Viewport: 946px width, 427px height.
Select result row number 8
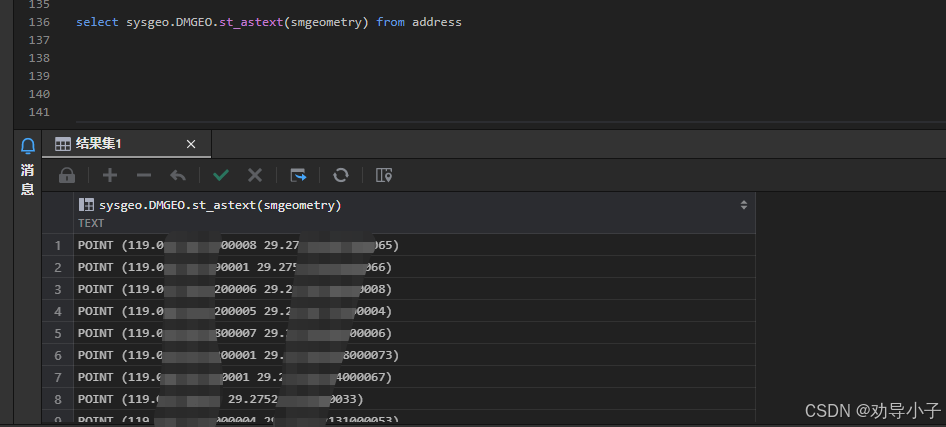click(x=58, y=399)
